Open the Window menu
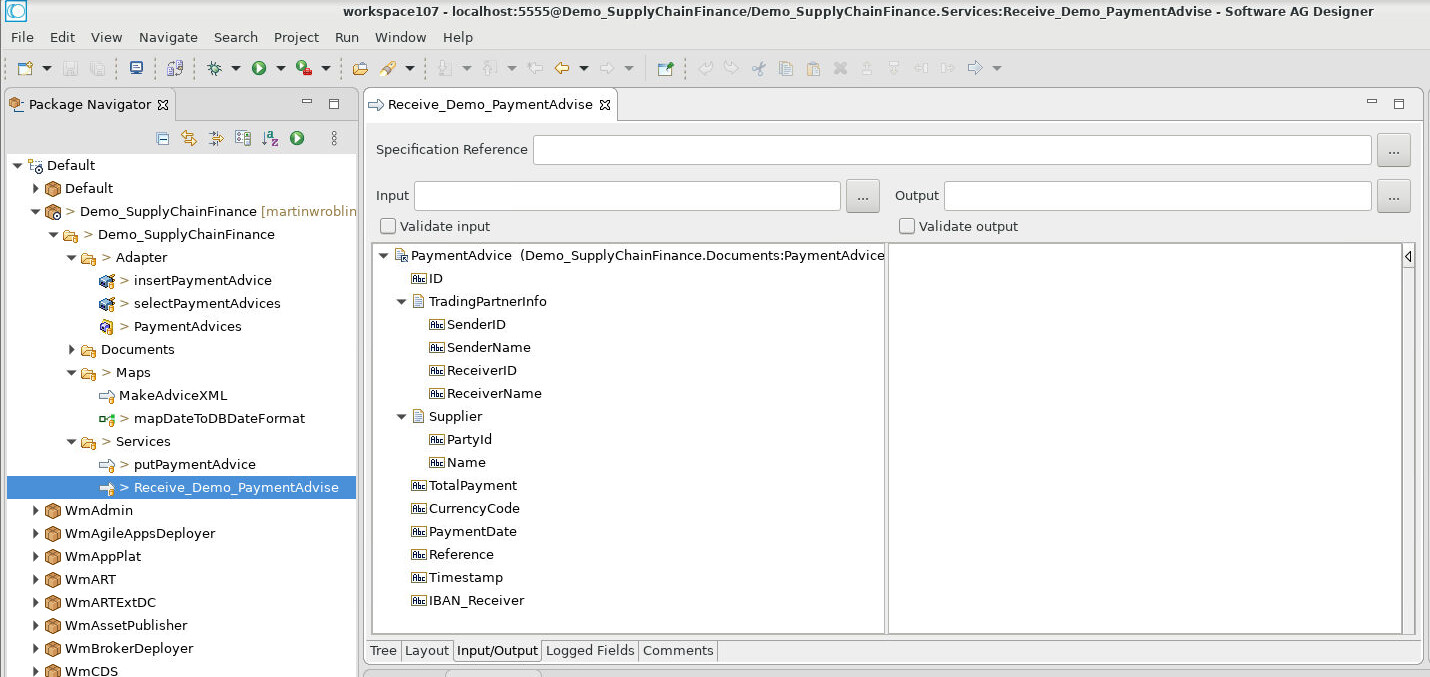Screen dimensions: 1430x677 point(400,37)
